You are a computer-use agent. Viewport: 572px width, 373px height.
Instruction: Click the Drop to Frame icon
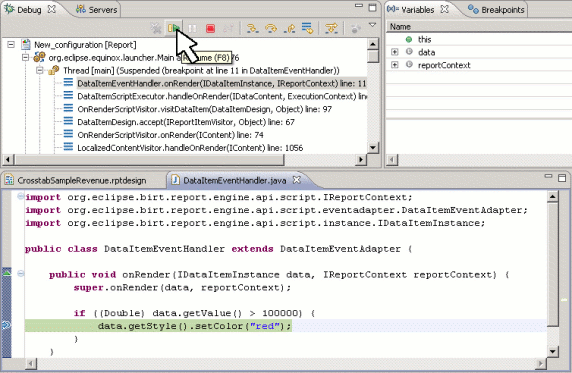307,28
